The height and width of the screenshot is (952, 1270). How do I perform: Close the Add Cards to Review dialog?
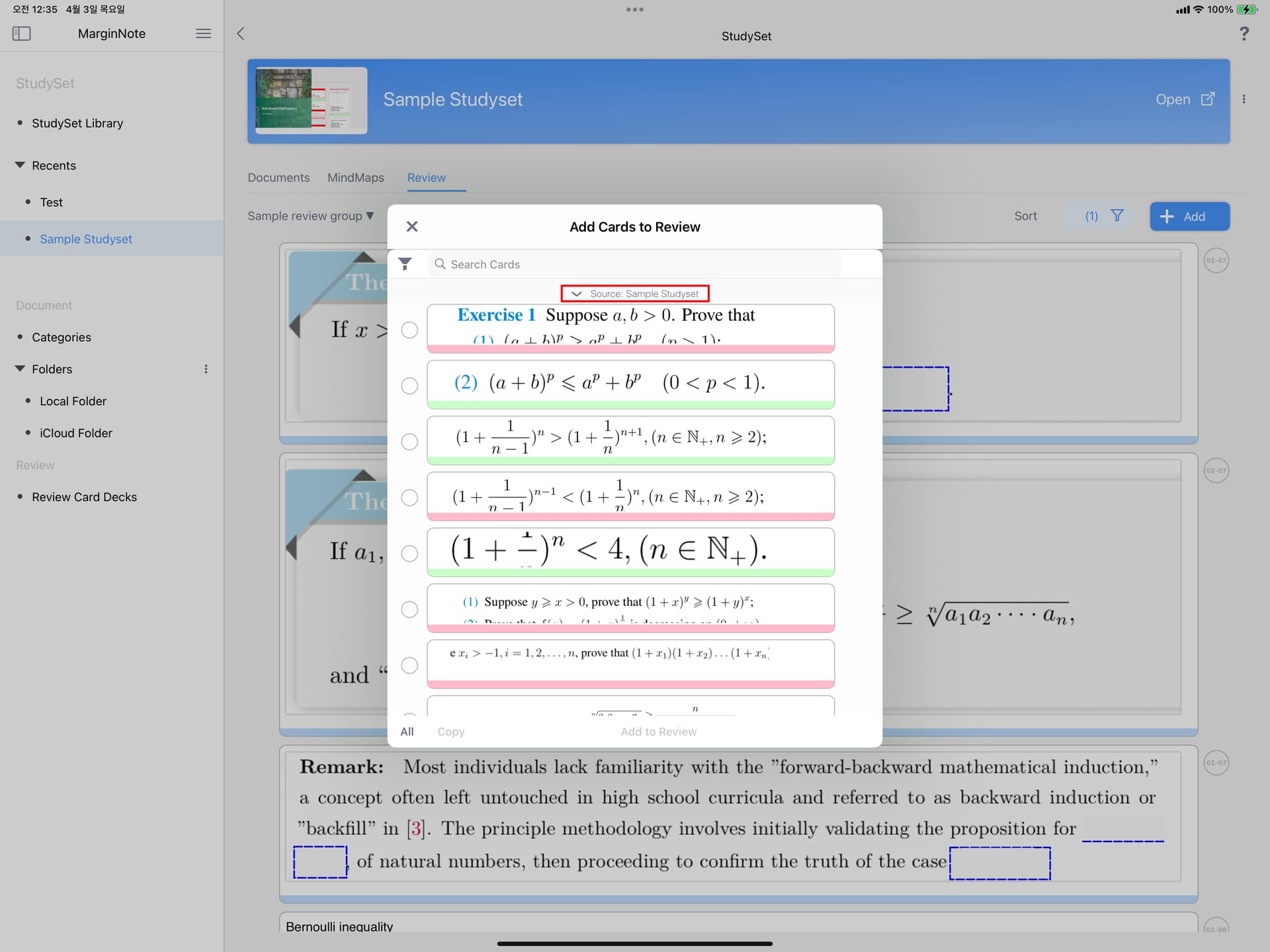[412, 227]
